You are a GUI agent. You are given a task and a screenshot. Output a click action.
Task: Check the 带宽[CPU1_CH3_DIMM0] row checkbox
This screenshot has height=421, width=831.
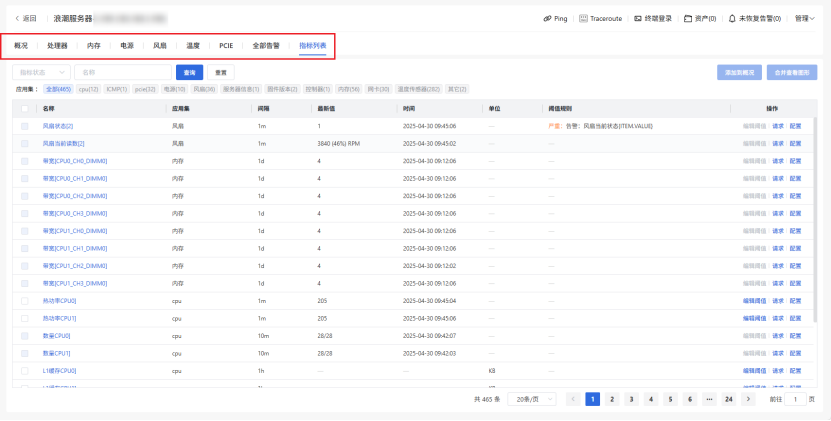coord(24,284)
